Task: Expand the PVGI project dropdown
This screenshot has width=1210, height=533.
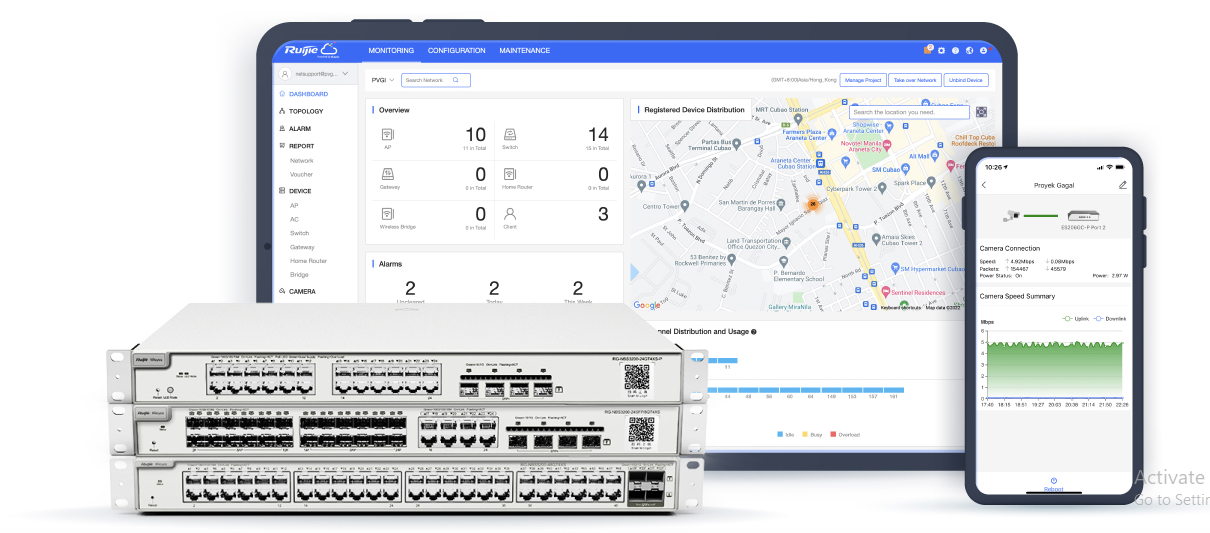Action: tap(383, 80)
